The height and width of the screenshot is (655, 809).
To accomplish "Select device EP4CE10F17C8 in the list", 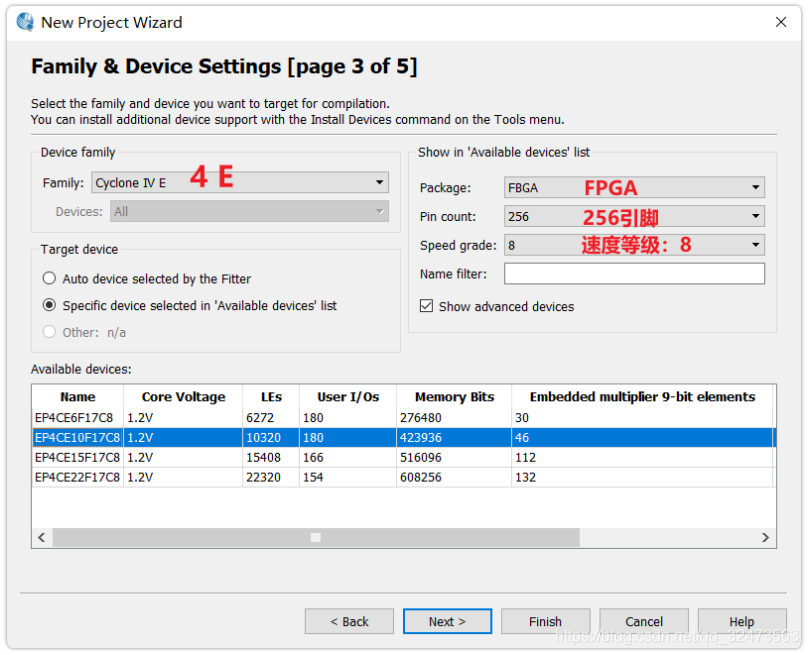I will click(77, 438).
